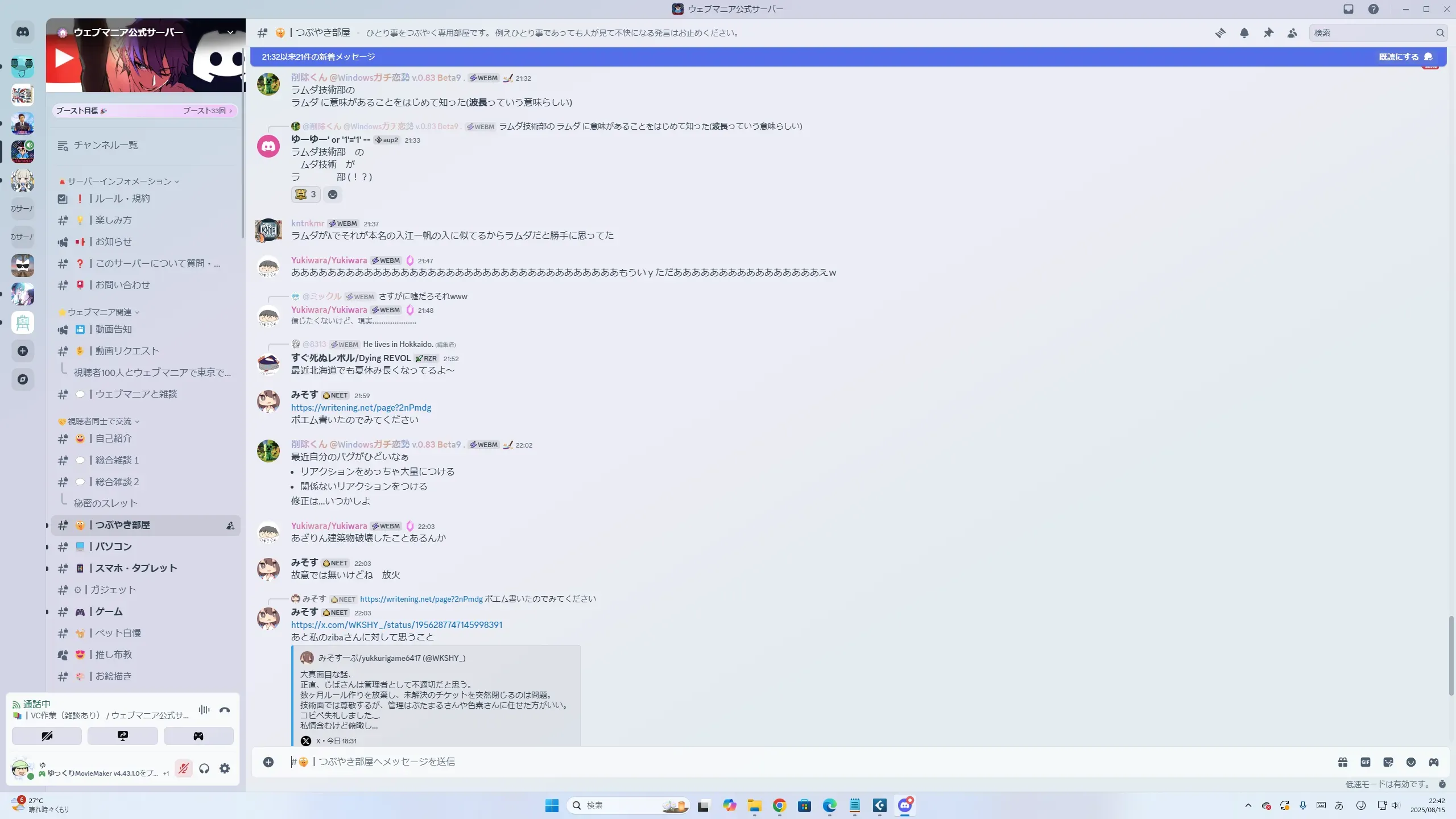Click the notification bell icon
Image resolution: width=1456 pixels, height=819 pixels.
[x=1244, y=33]
